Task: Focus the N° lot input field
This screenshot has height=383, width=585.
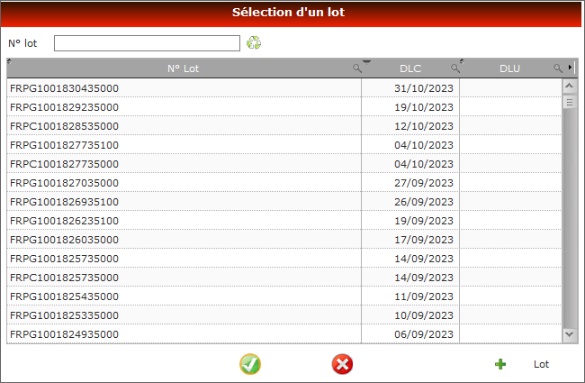Action: point(147,43)
